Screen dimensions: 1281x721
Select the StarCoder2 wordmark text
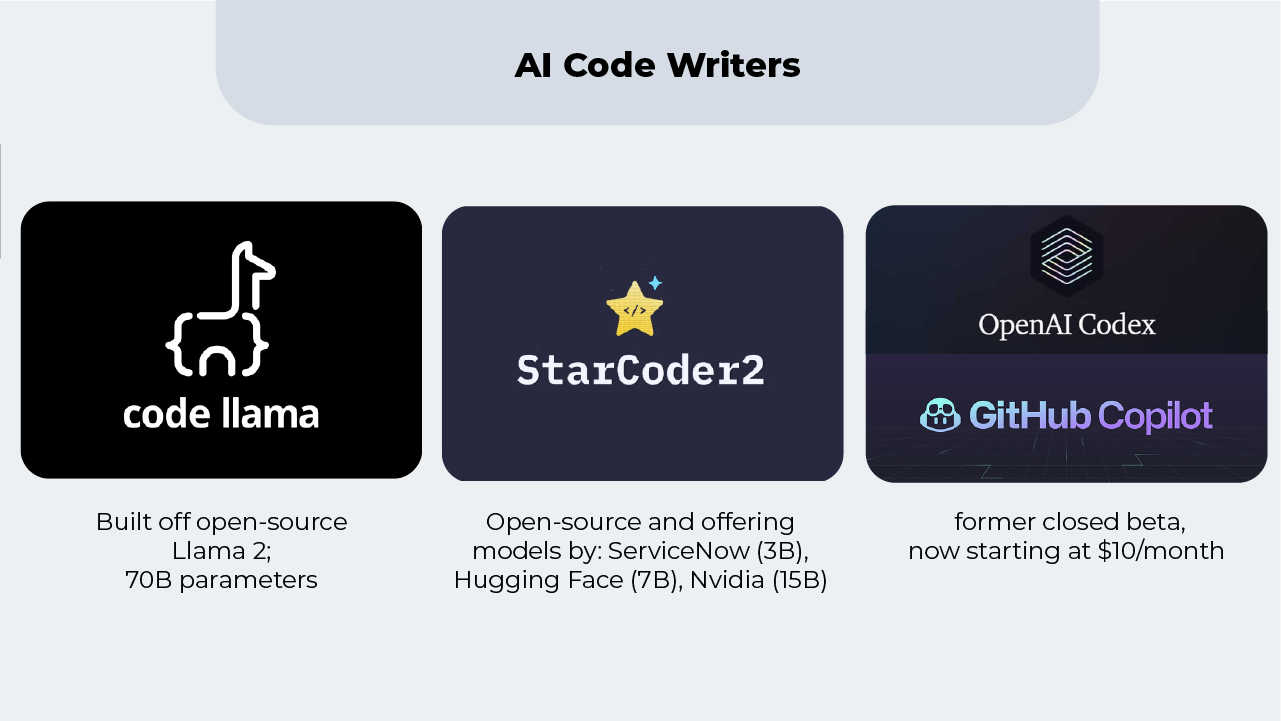click(641, 370)
